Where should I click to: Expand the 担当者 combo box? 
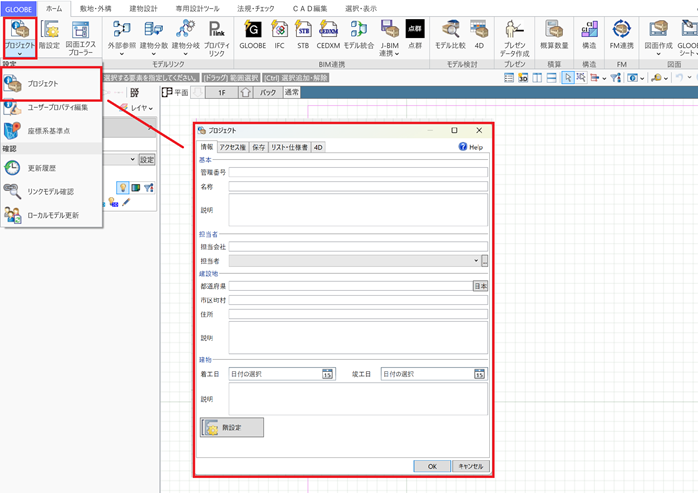pyautogui.click(x=476, y=261)
